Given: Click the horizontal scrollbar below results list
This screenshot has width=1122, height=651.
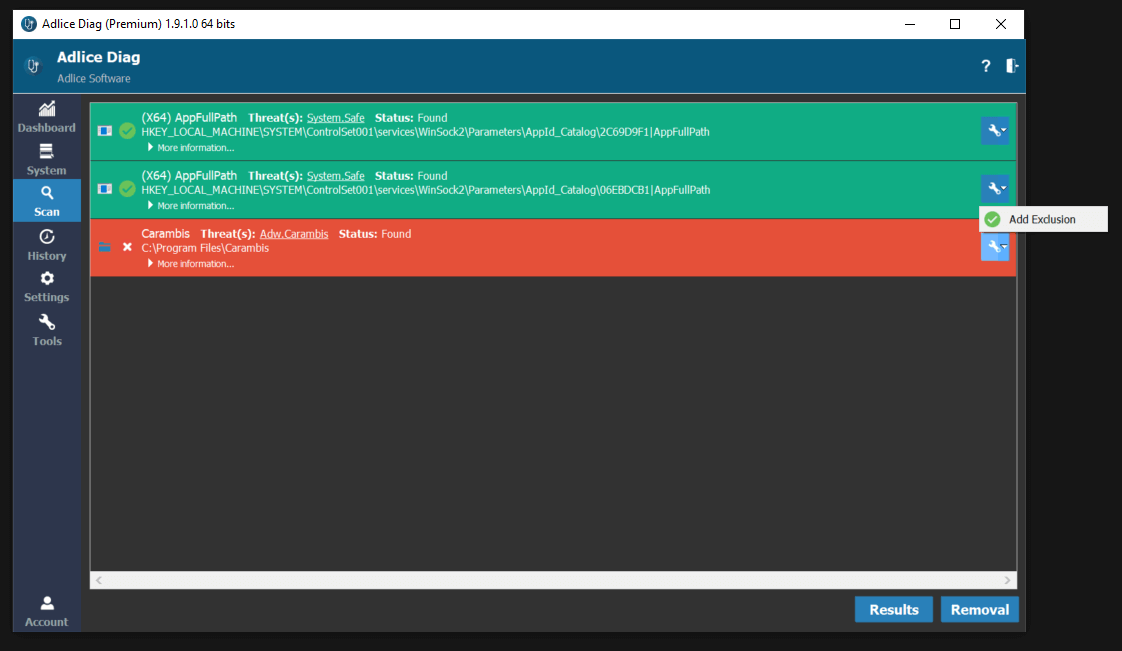Looking at the screenshot, I should pyautogui.click(x=553, y=580).
